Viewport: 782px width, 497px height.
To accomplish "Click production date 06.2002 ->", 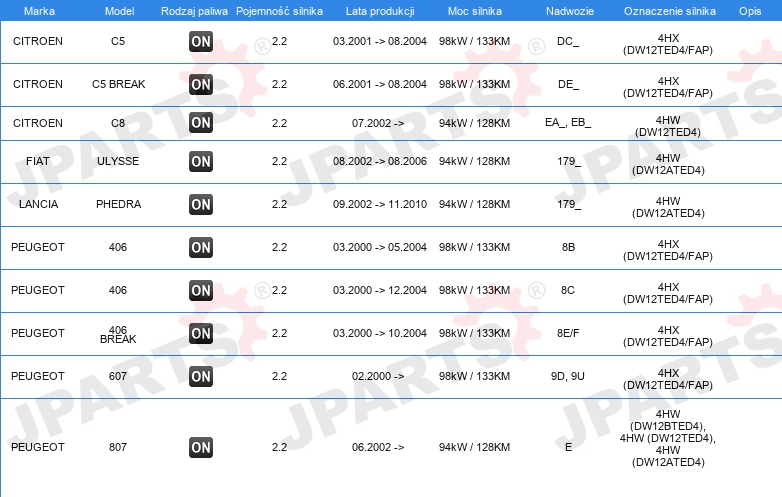I will (378, 447).
